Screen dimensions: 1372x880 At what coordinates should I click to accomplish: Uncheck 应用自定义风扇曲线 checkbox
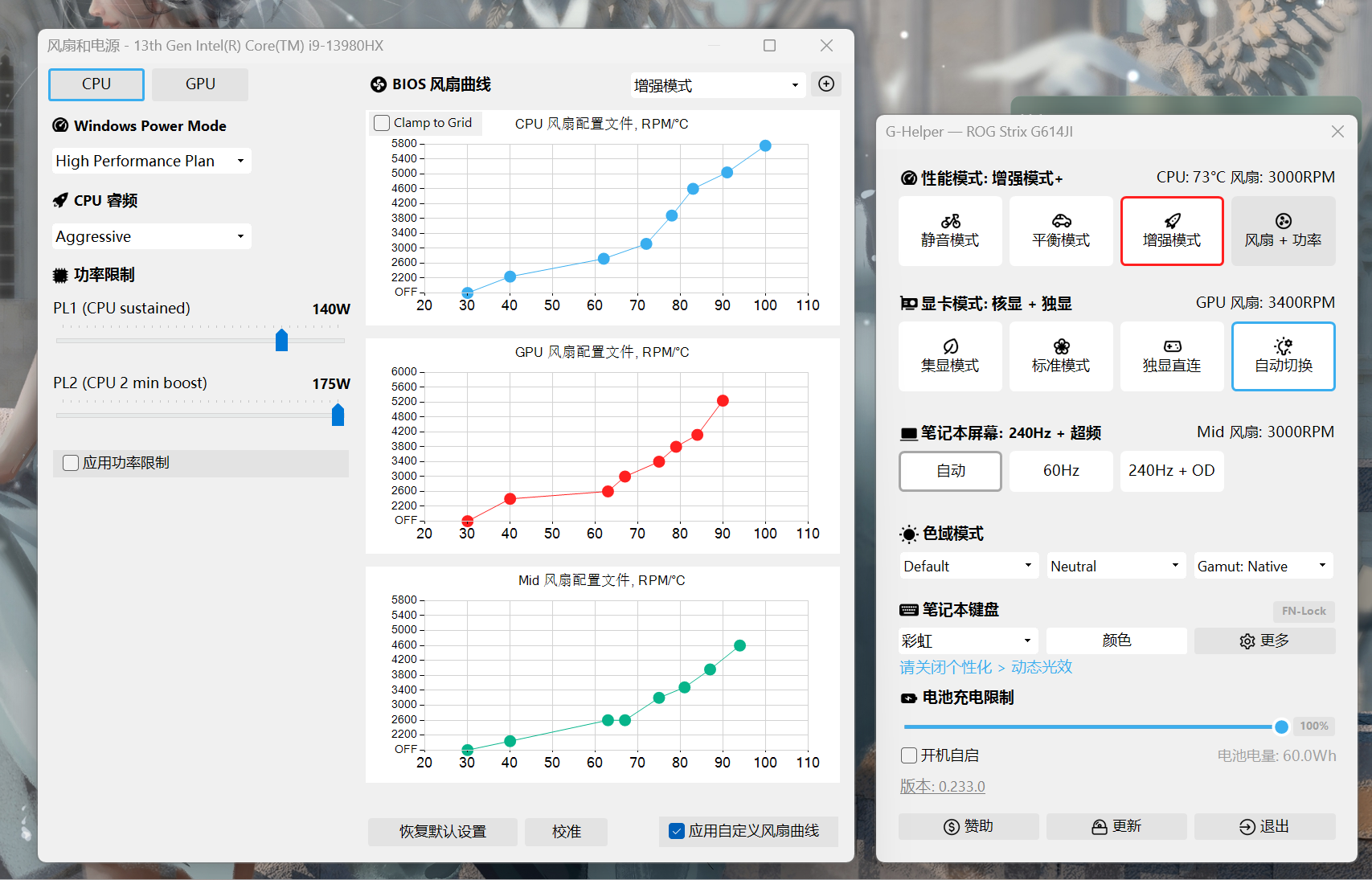pyautogui.click(x=677, y=831)
